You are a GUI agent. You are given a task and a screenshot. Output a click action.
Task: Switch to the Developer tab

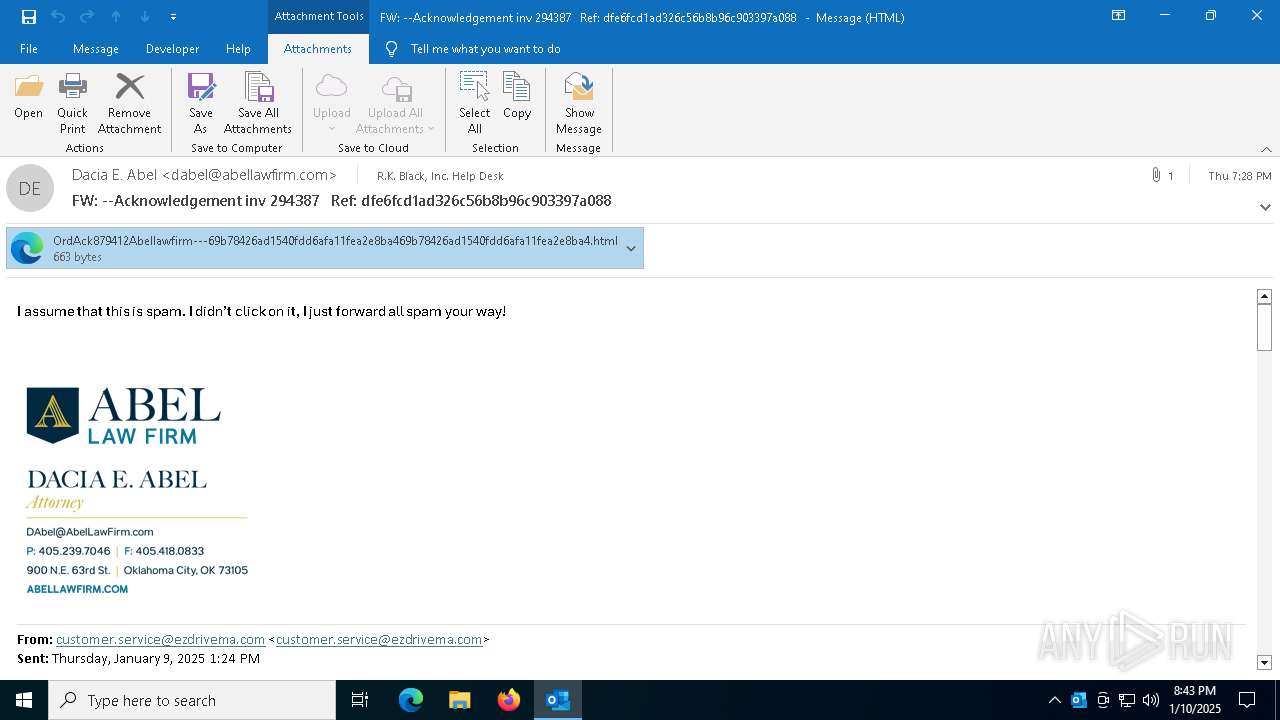172,49
